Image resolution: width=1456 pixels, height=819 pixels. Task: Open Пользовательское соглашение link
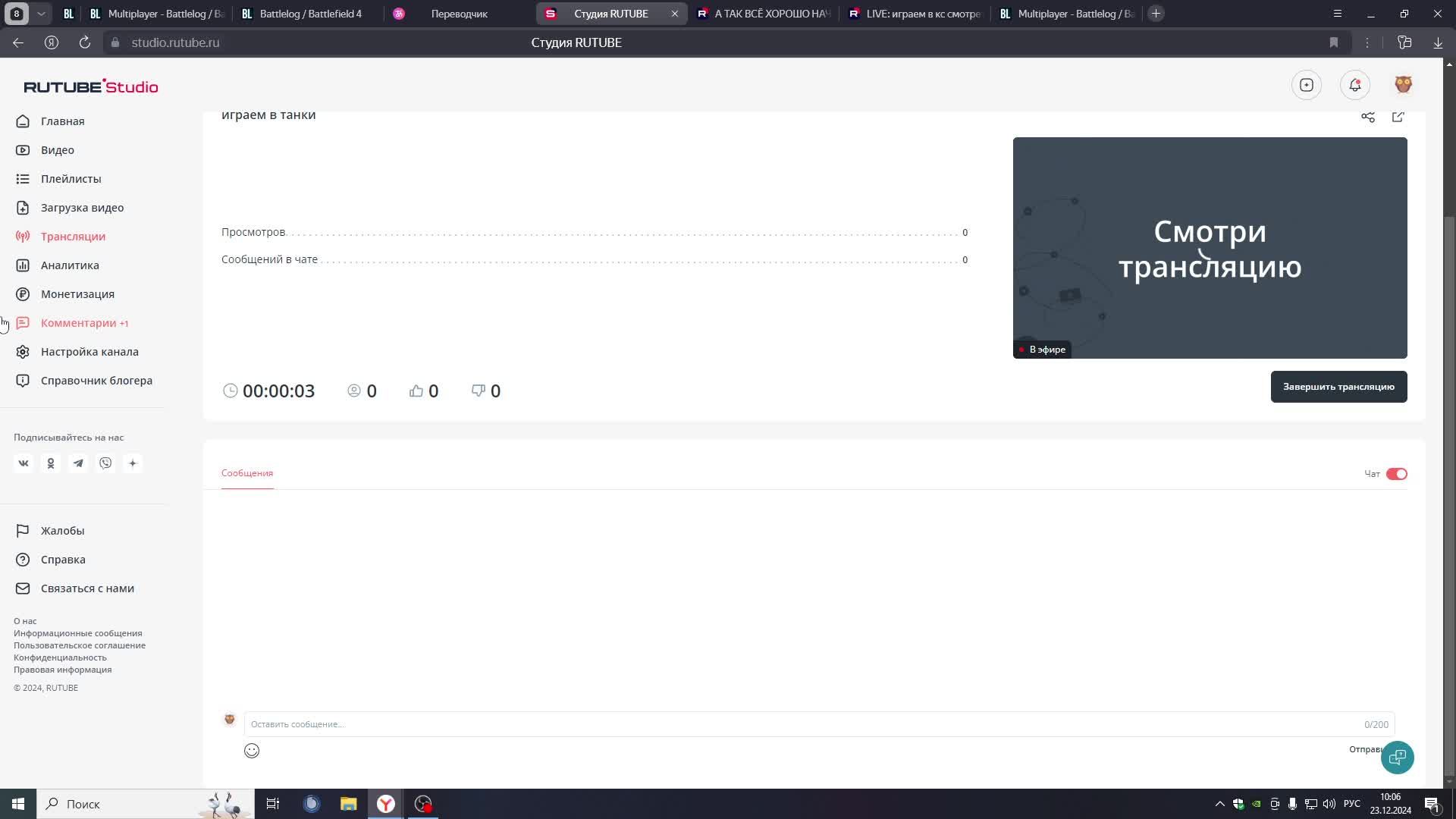click(x=80, y=645)
